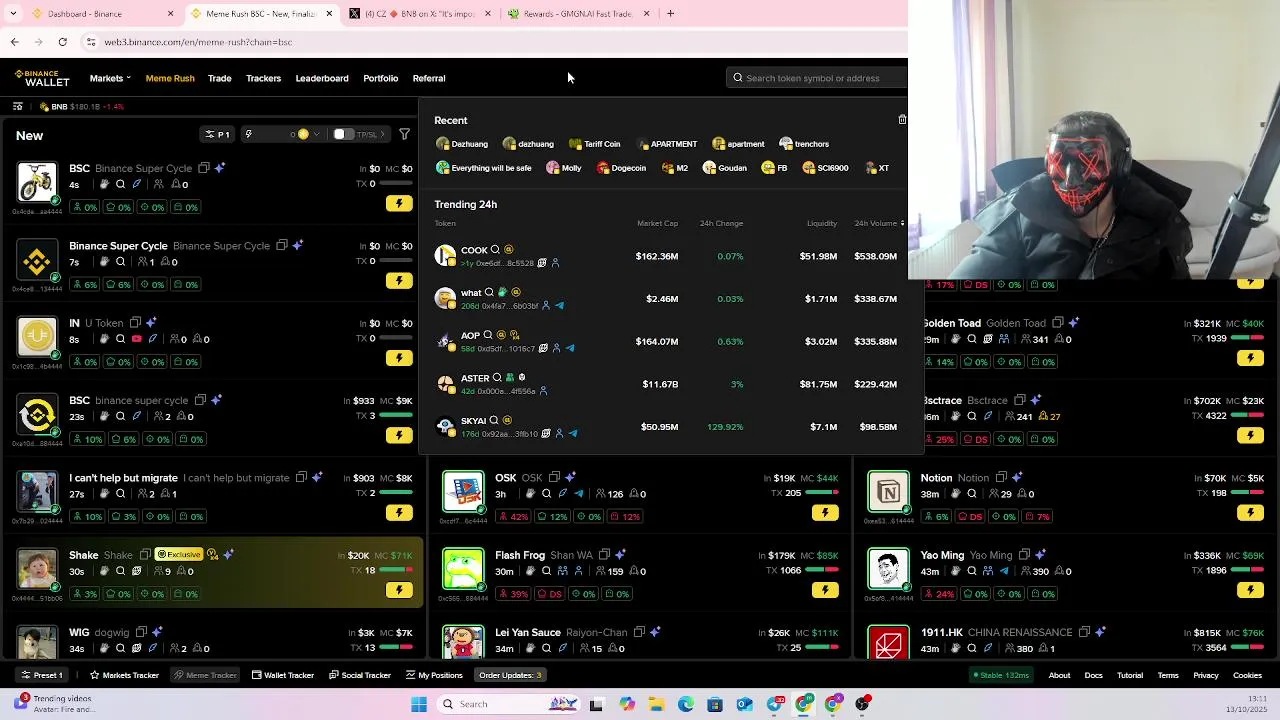Open the Trade page
This screenshot has width=1280, height=720.
[x=219, y=78]
